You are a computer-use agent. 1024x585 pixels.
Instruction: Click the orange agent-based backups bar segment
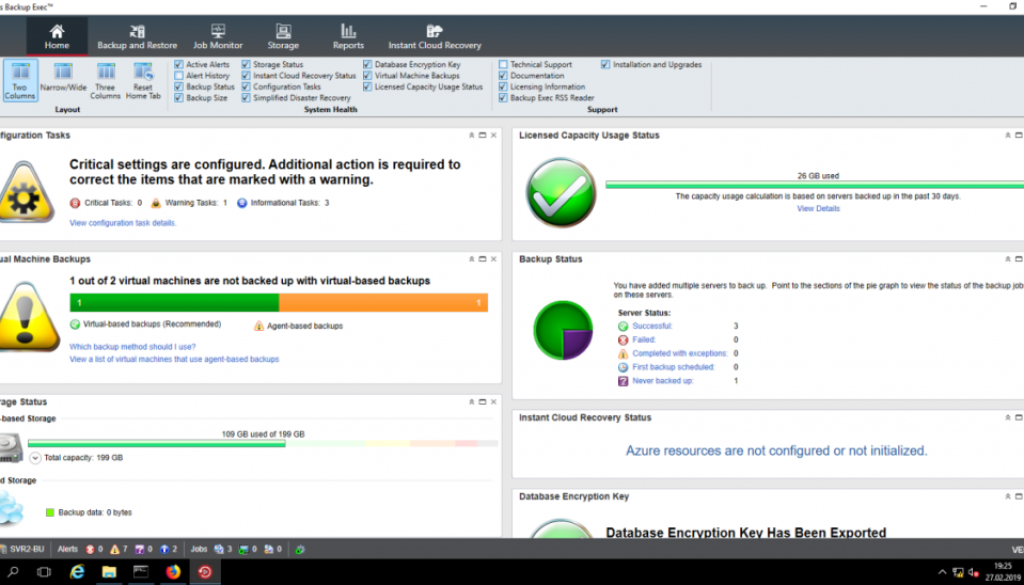(383, 302)
